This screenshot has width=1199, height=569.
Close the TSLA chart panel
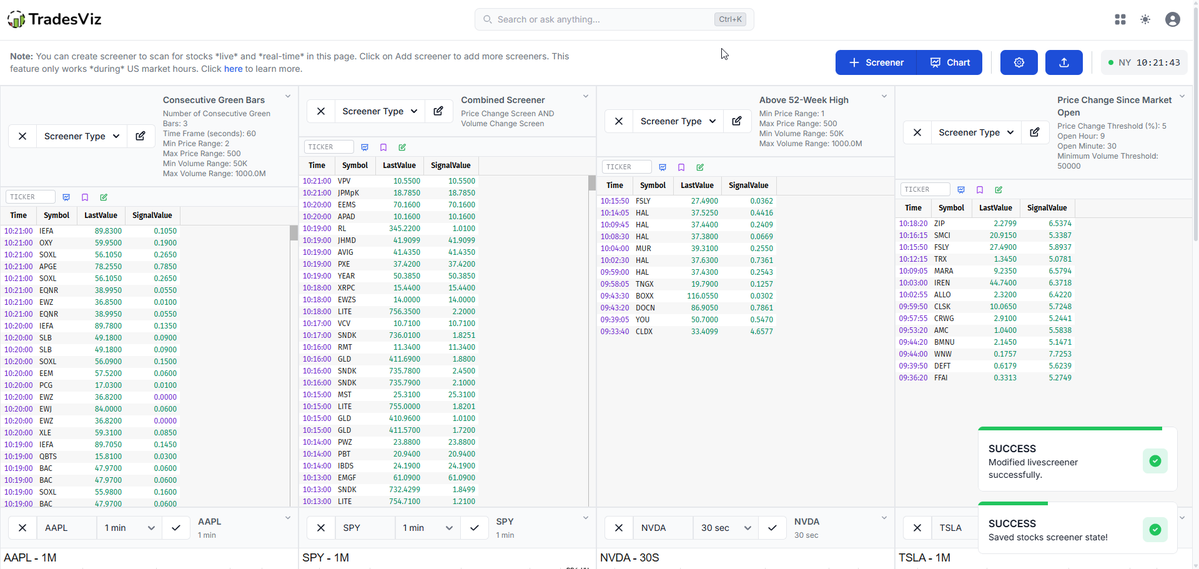click(x=917, y=528)
